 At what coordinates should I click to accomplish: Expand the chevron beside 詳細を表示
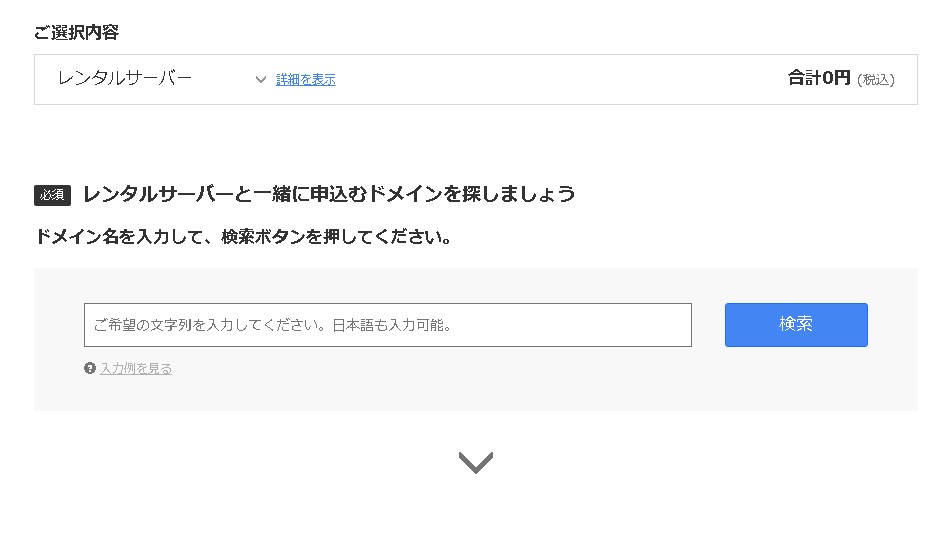point(261,80)
